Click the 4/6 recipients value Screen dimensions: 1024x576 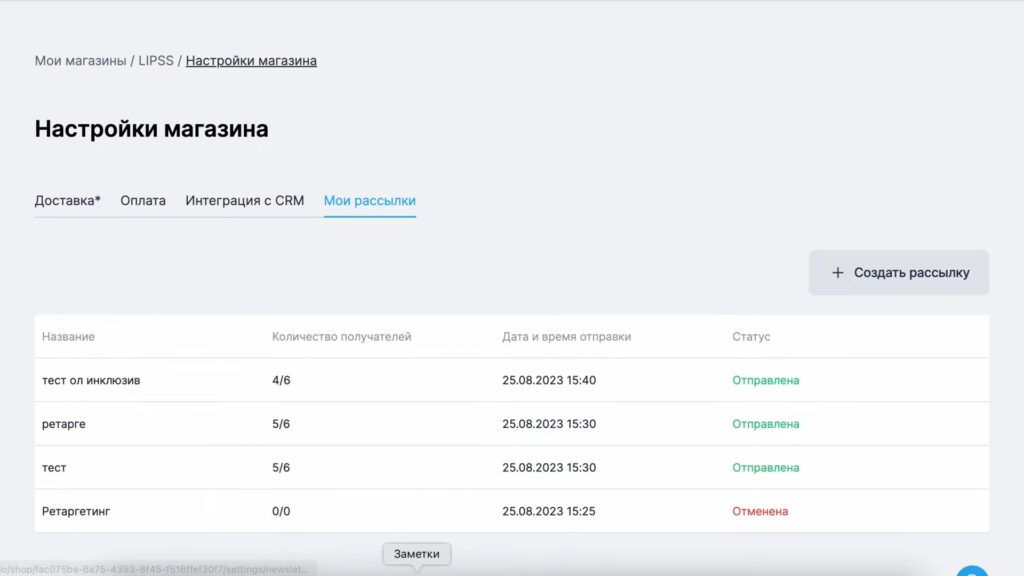(x=281, y=380)
